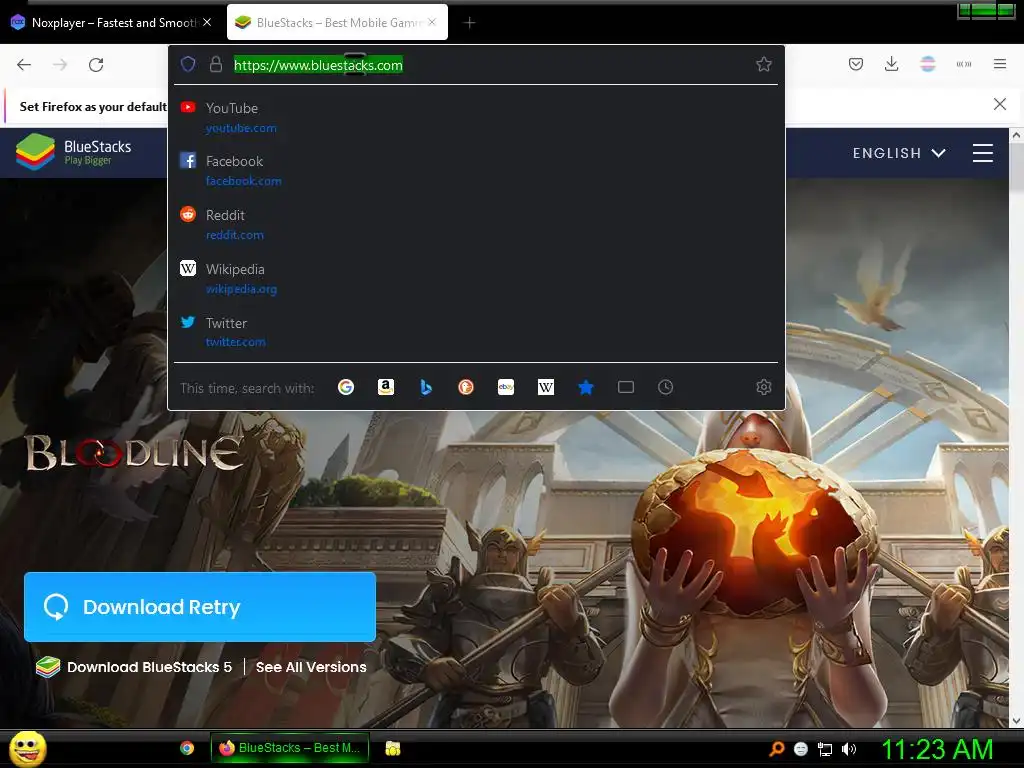The height and width of the screenshot is (768, 1024).
Task: Launch Chrome from the taskbar
Action: pyautogui.click(x=187, y=748)
